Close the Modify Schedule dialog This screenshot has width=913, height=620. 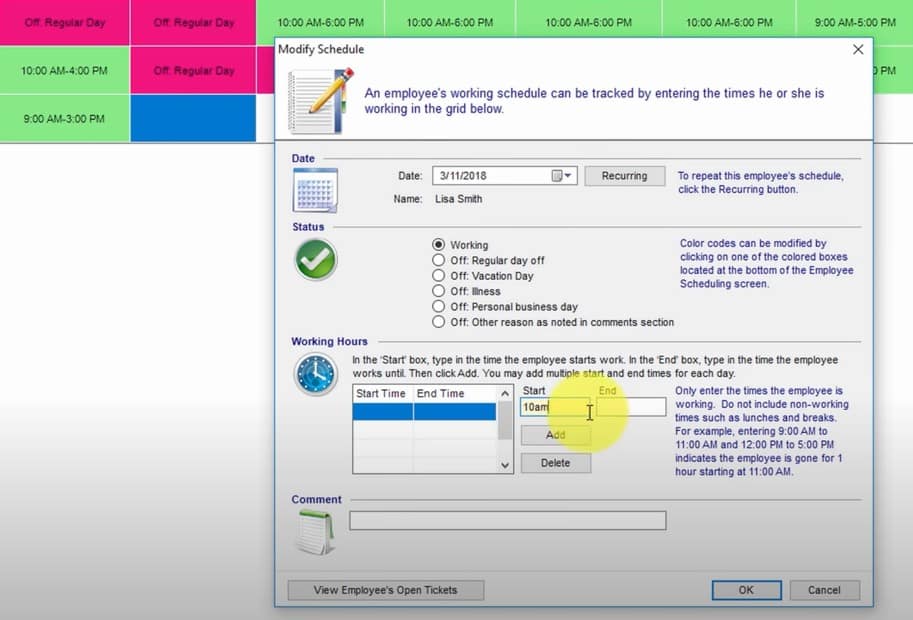click(858, 49)
